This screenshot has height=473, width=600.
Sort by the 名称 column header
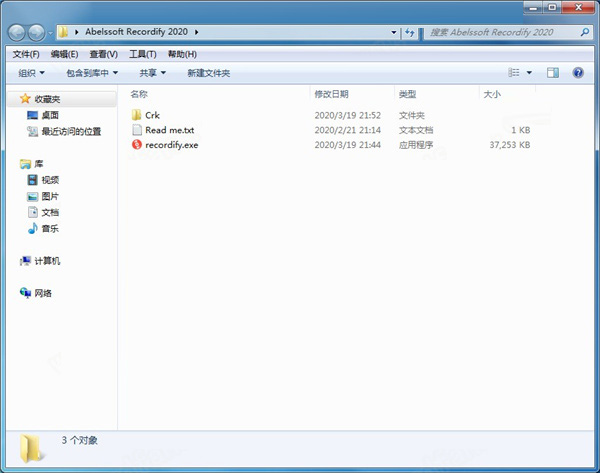pyautogui.click(x=139, y=94)
